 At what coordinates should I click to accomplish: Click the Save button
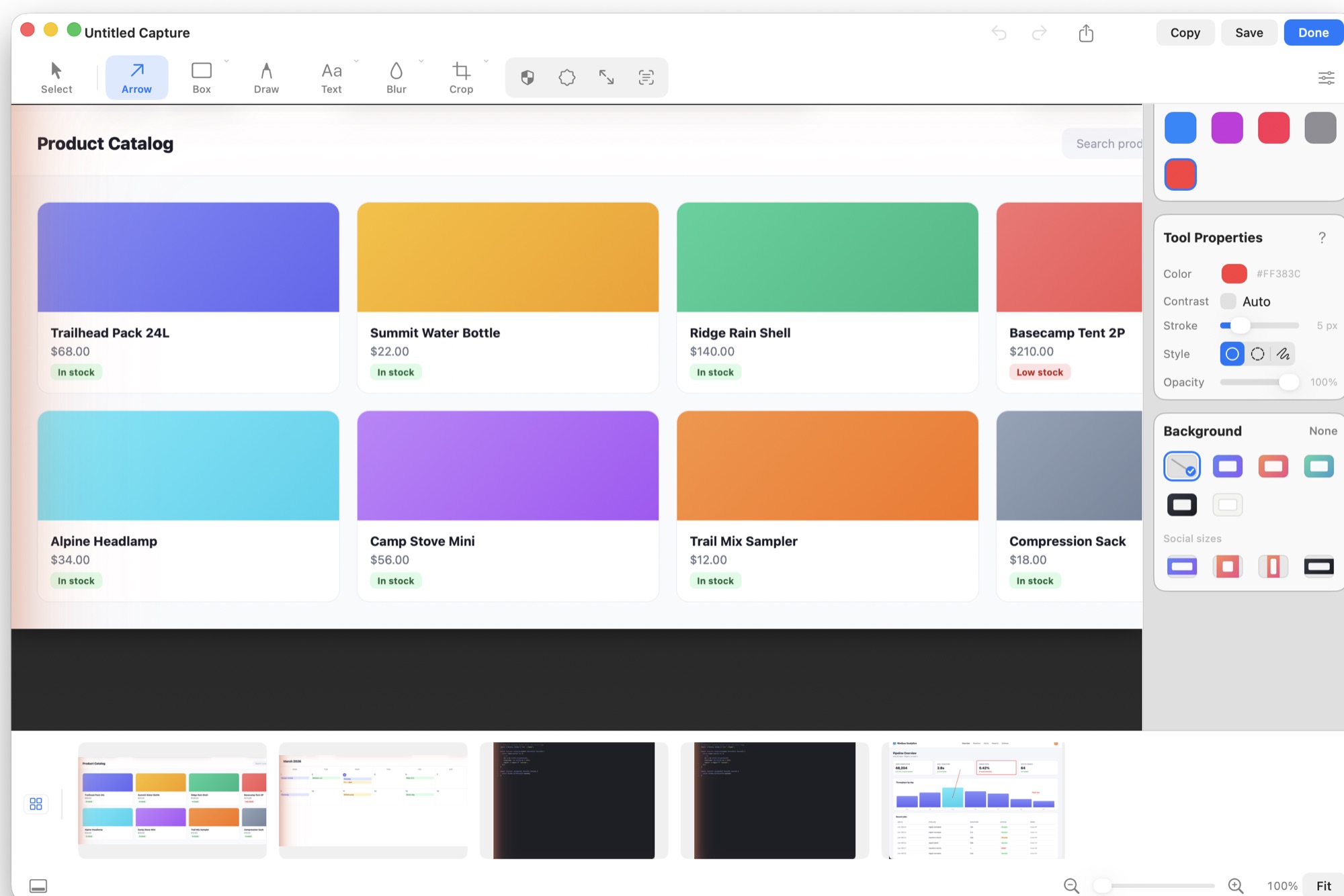coord(1249,33)
